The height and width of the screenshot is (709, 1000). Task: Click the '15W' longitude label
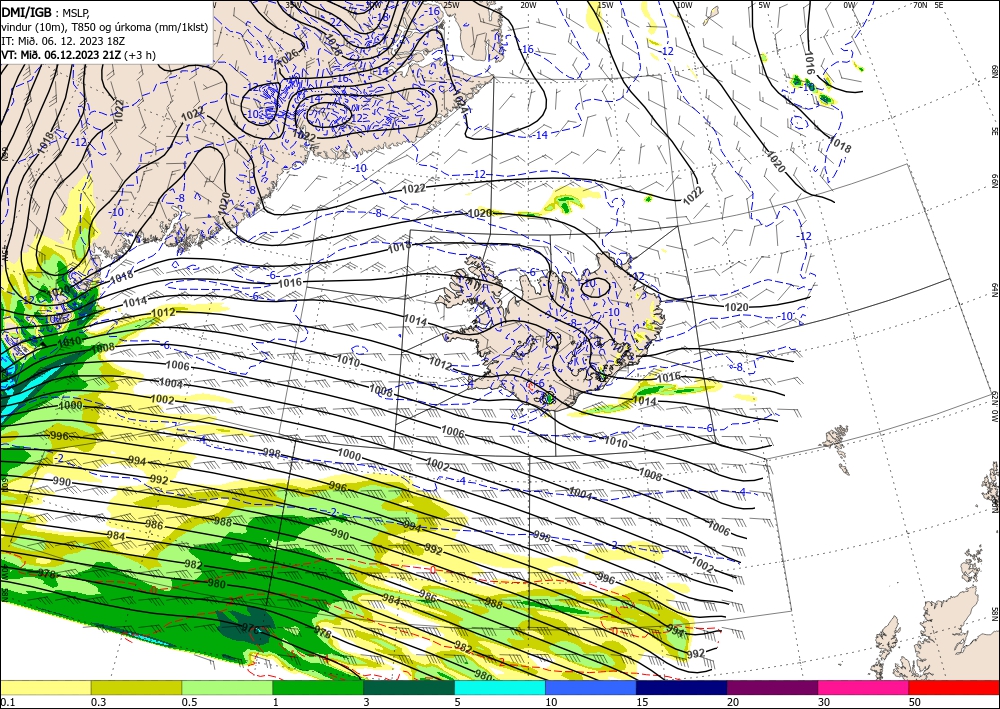coord(605,5)
